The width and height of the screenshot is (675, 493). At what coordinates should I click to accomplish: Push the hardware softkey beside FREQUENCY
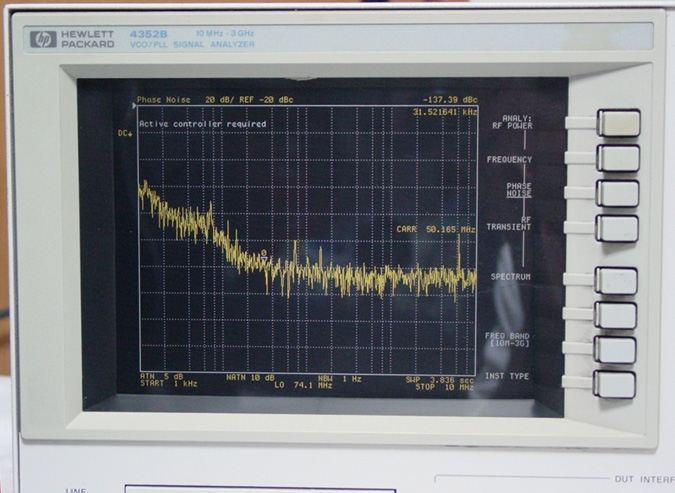coord(618,158)
